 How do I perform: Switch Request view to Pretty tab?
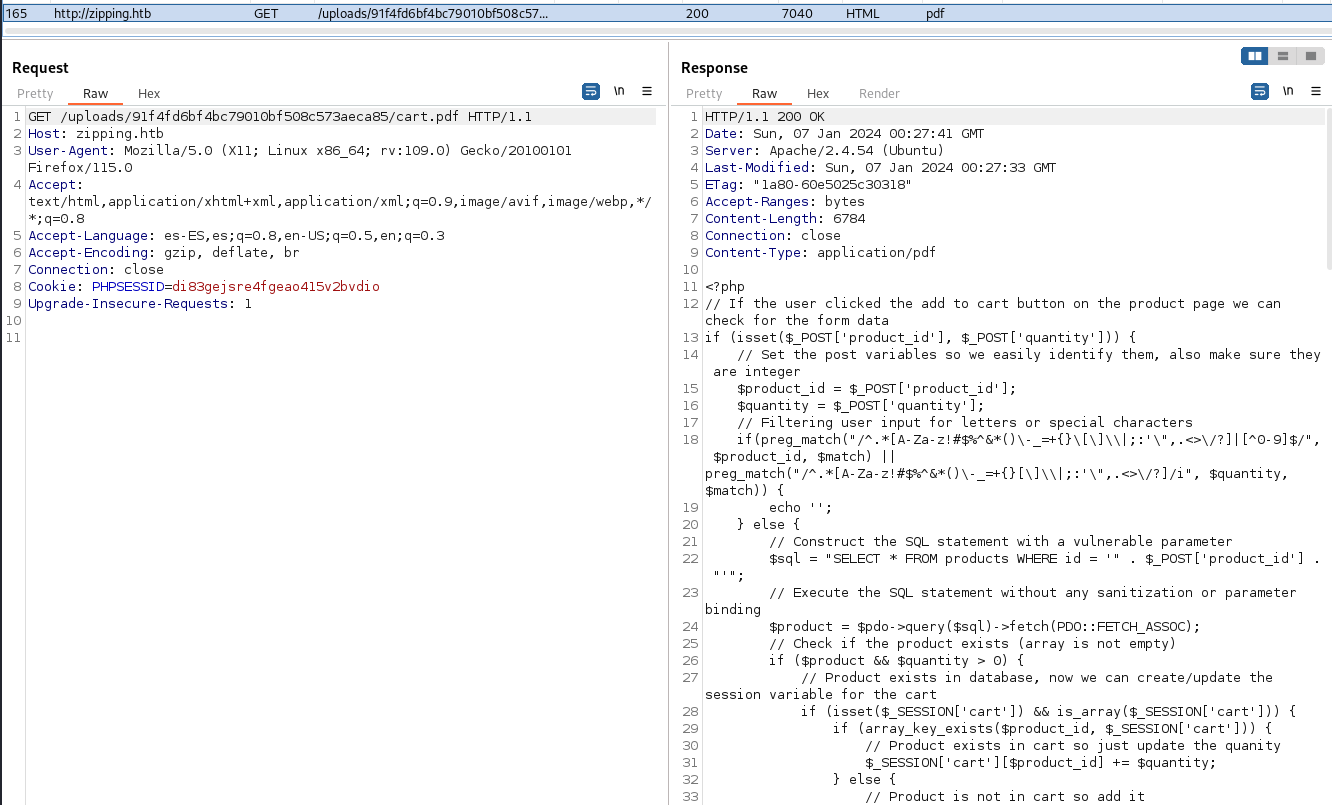point(35,93)
